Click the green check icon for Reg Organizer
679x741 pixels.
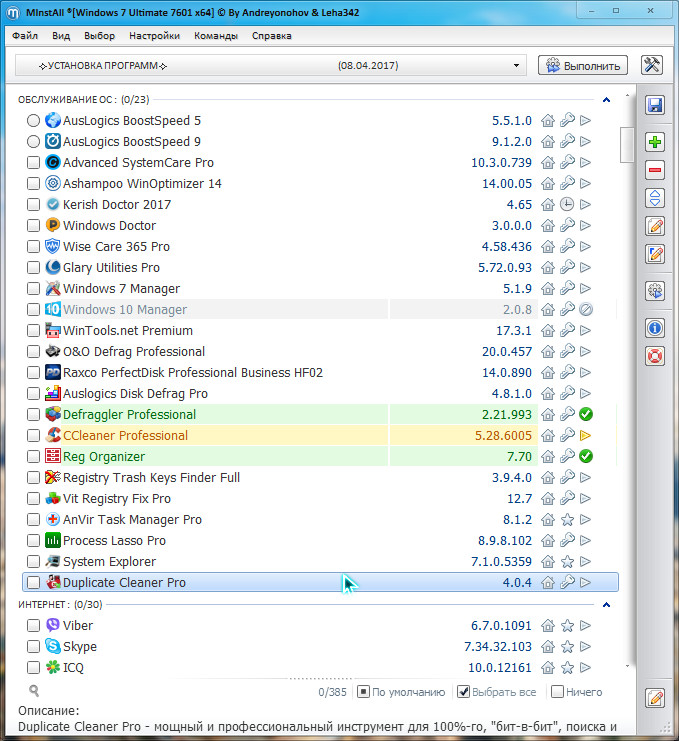point(586,457)
